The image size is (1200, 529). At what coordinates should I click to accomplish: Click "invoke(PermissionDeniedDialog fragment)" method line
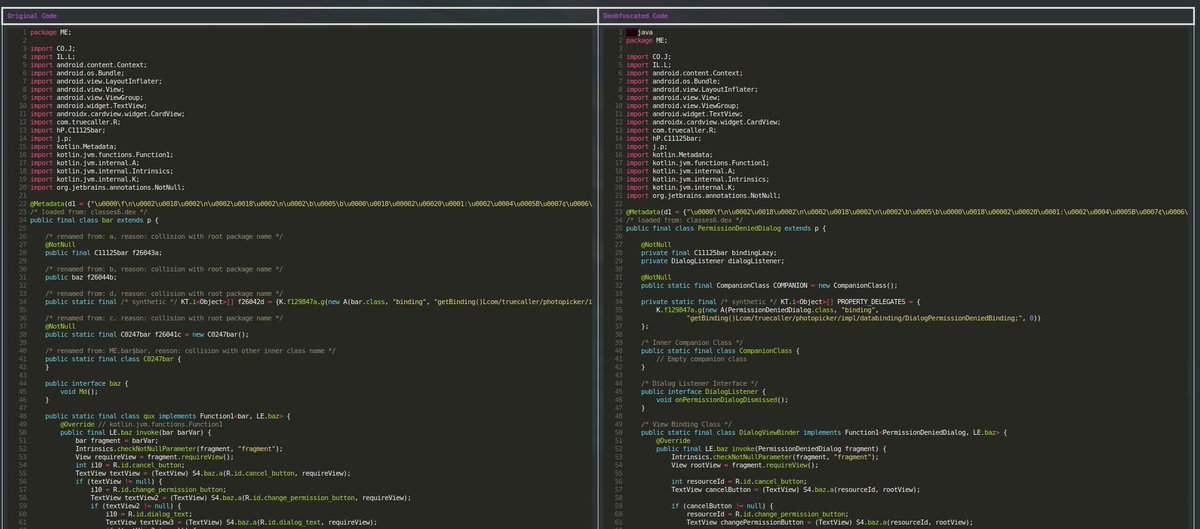point(772,448)
